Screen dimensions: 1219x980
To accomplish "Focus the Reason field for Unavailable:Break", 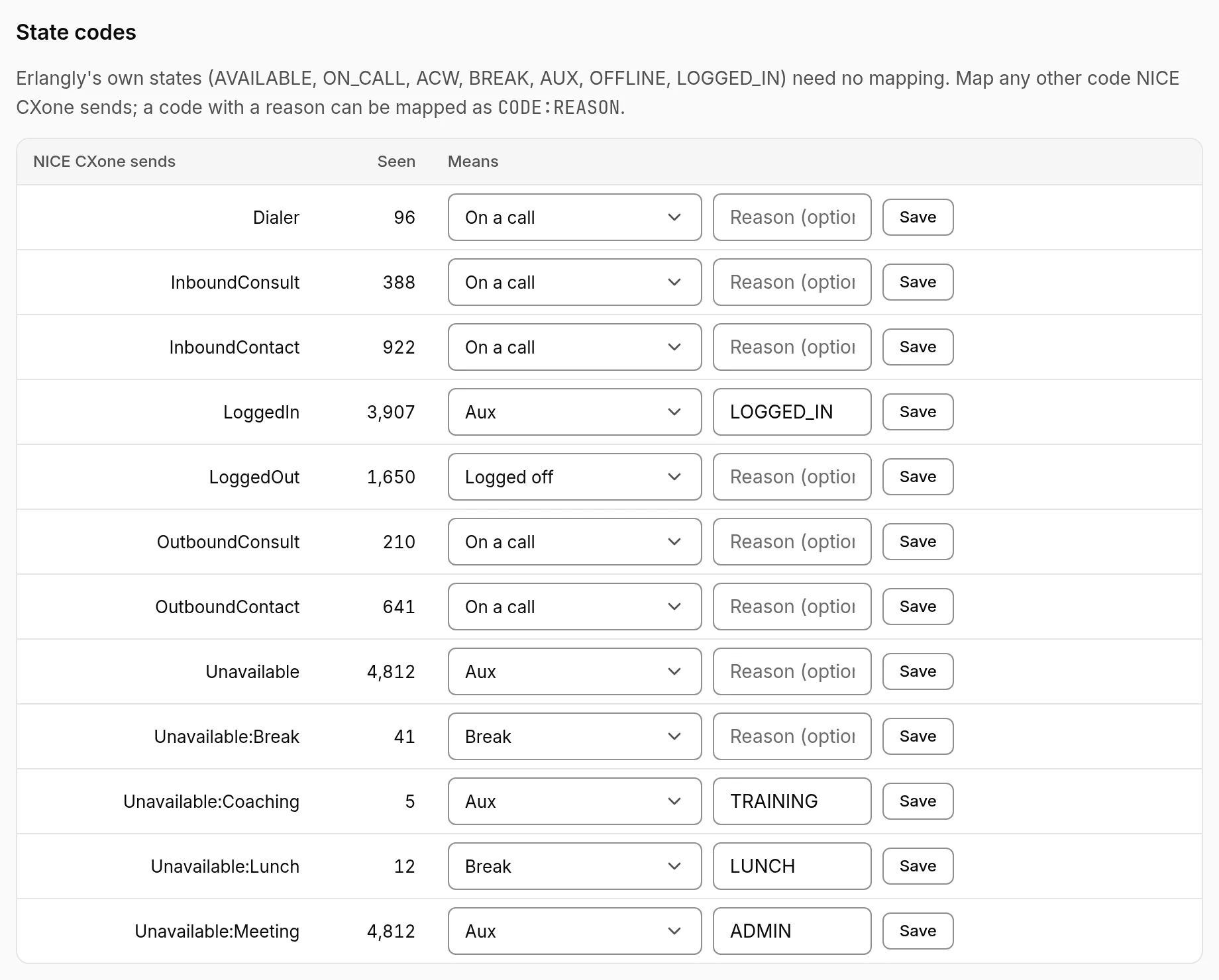I will pos(792,736).
